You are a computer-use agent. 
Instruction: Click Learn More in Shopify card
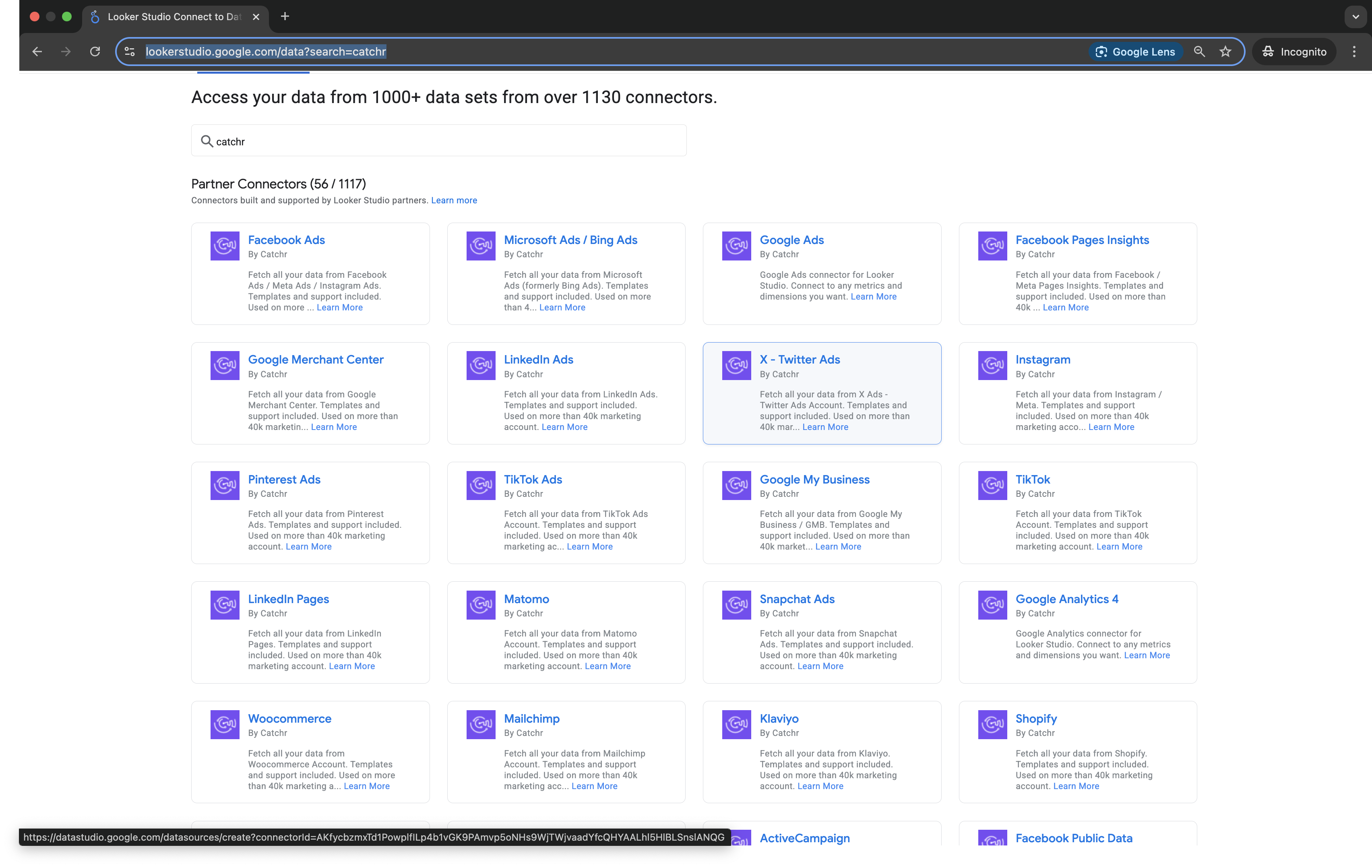(1076, 786)
